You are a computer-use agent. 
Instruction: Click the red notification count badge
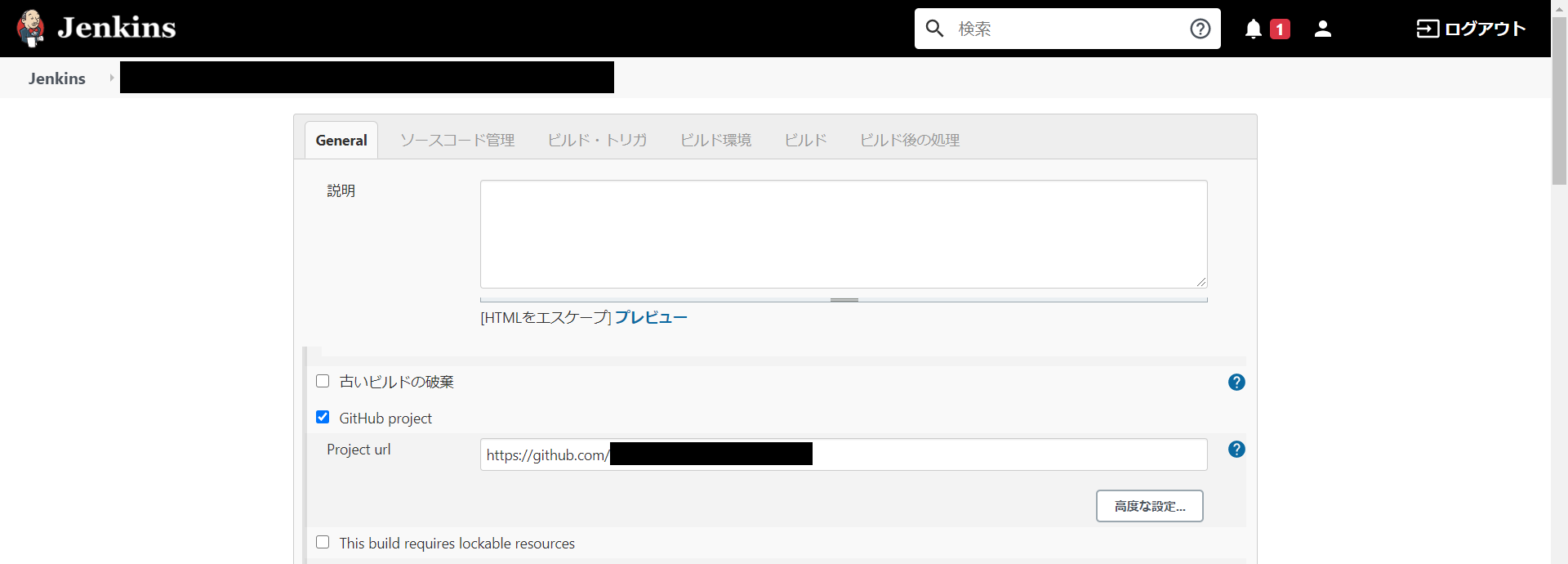coord(1280,29)
